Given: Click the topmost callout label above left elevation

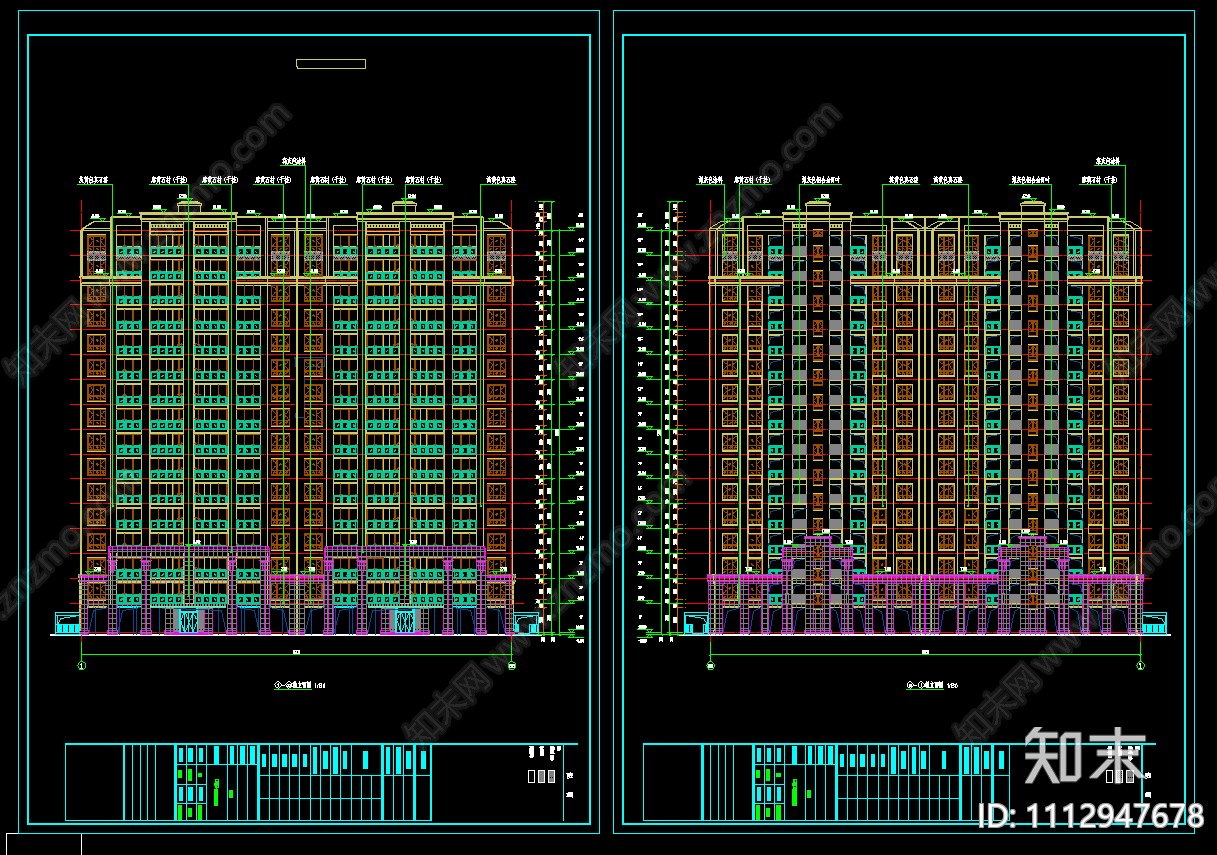Looking at the screenshot, I should coord(293,160).
